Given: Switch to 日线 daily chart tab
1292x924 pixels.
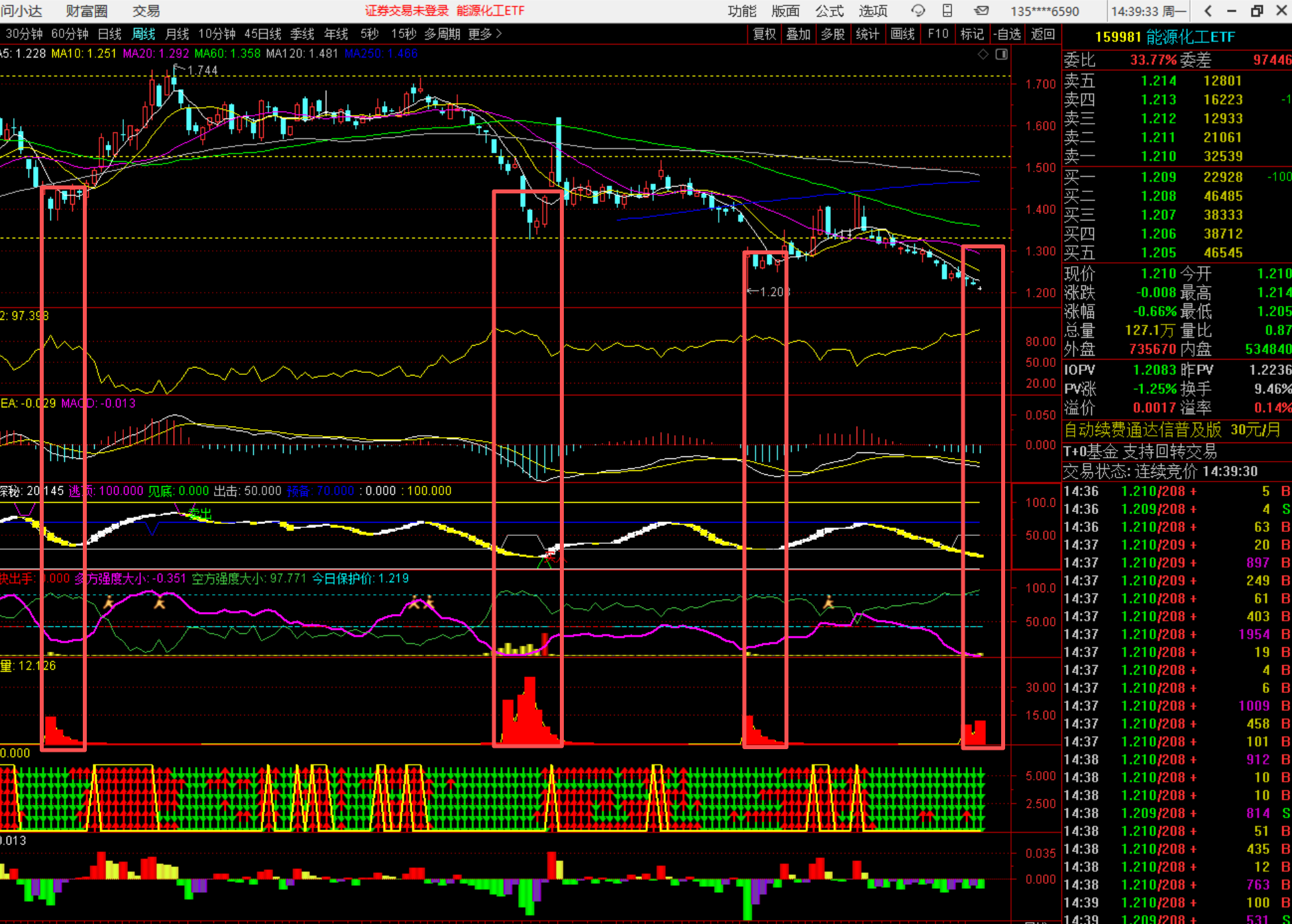Looking at the screenshot, I should [109, 34].
